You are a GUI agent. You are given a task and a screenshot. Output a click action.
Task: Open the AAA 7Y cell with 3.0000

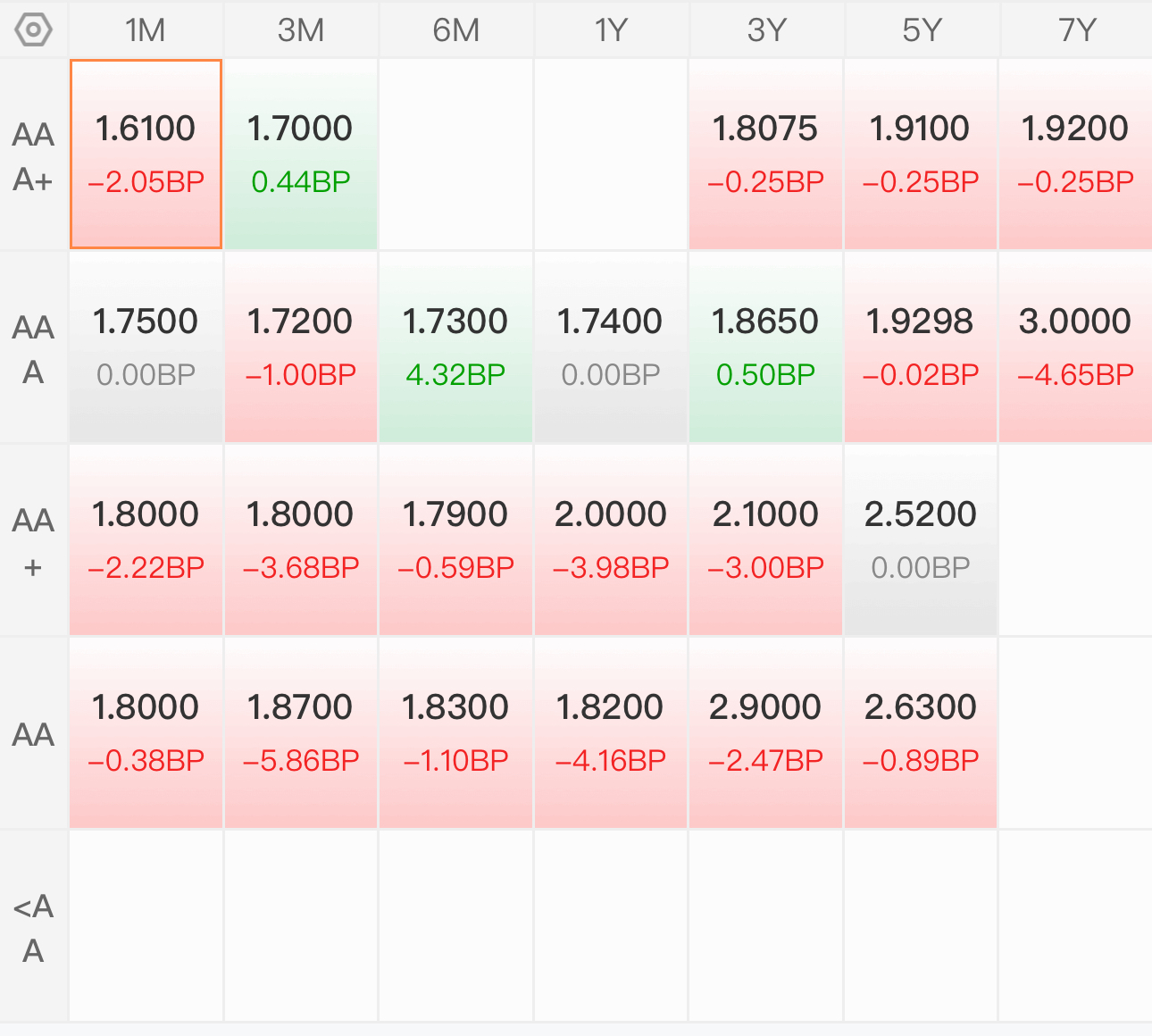pyautogui.click(x=1076, y=347)
